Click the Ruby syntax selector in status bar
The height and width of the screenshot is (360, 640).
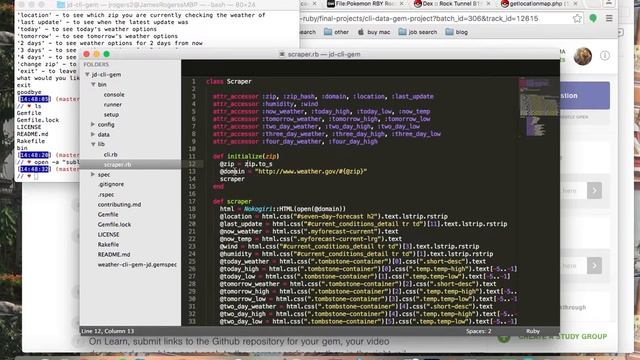533,331
